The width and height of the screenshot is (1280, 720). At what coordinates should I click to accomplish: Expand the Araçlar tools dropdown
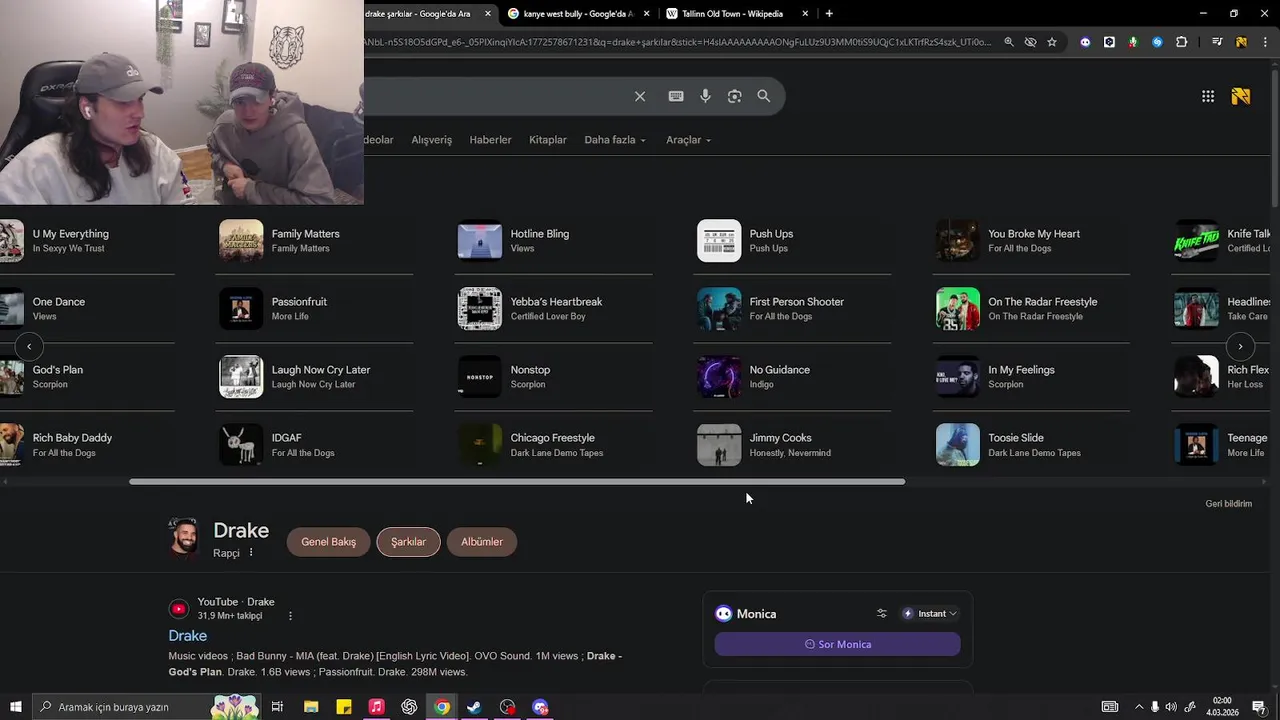coord(689,140)
